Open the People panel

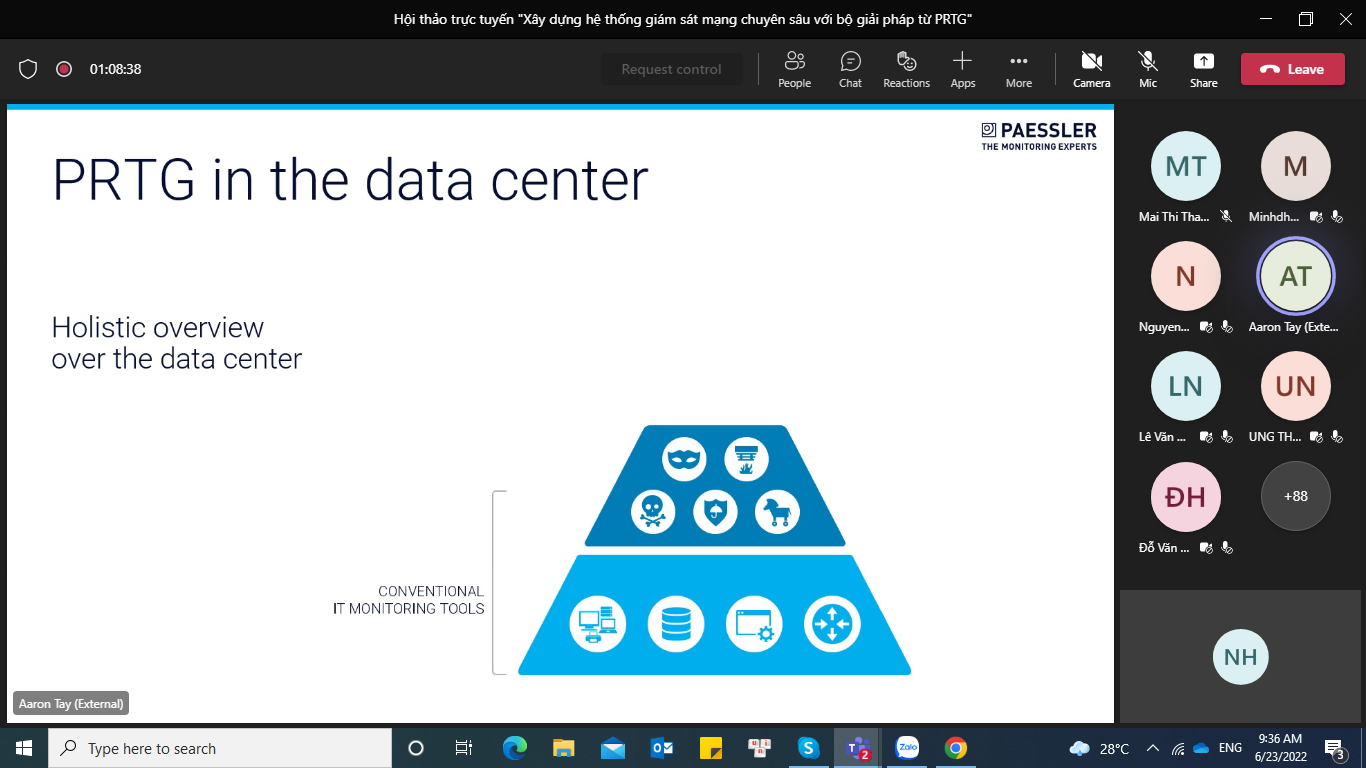click(794, 69)
